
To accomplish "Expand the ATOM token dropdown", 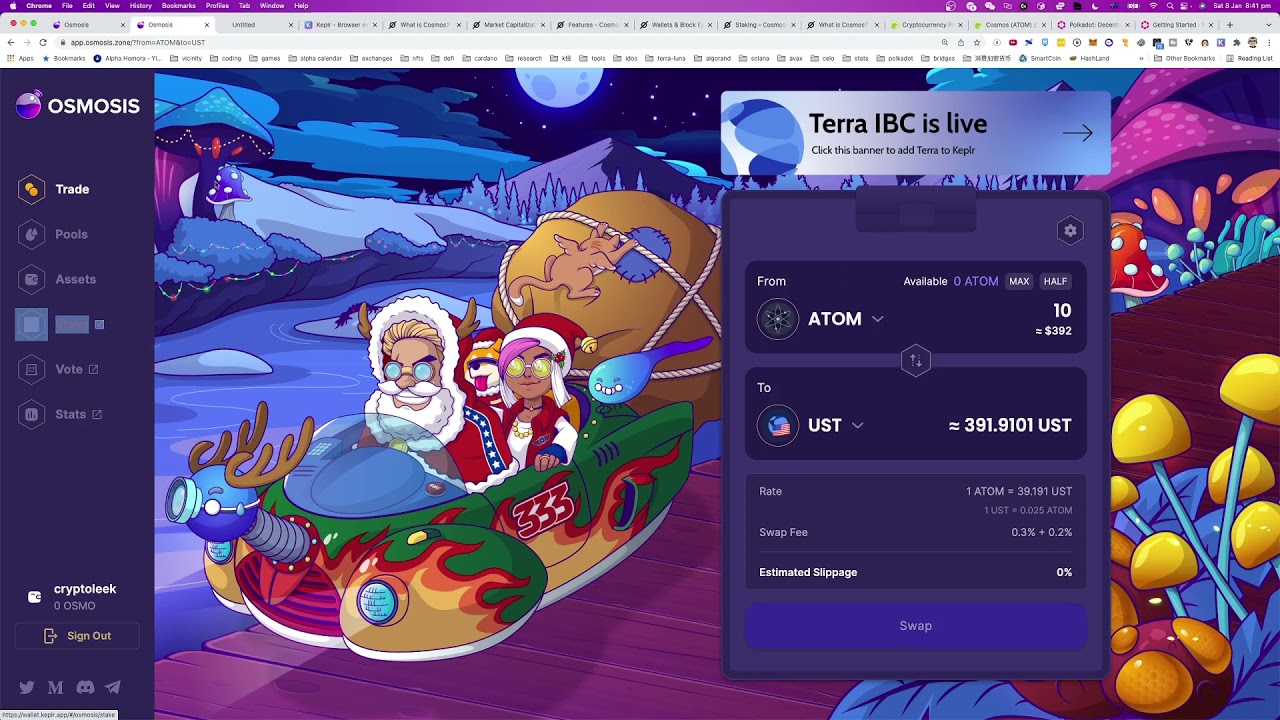I will (878, 319).
